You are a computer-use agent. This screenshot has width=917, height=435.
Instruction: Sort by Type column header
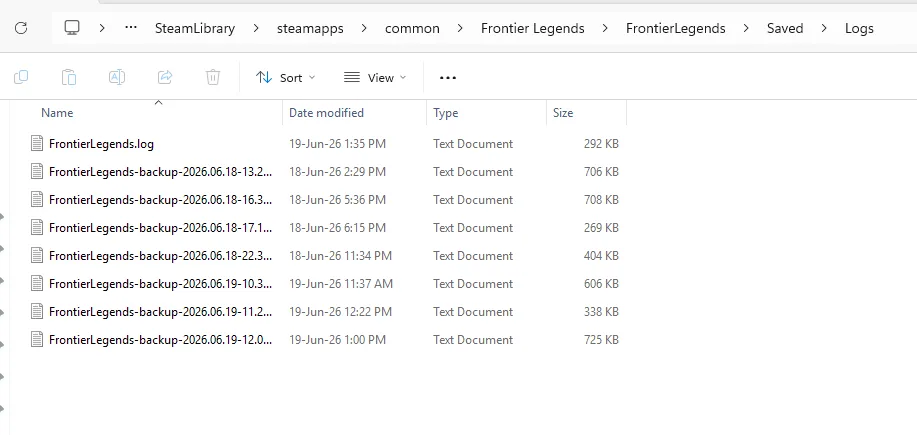pyautogui.click(x=446, y=113)
